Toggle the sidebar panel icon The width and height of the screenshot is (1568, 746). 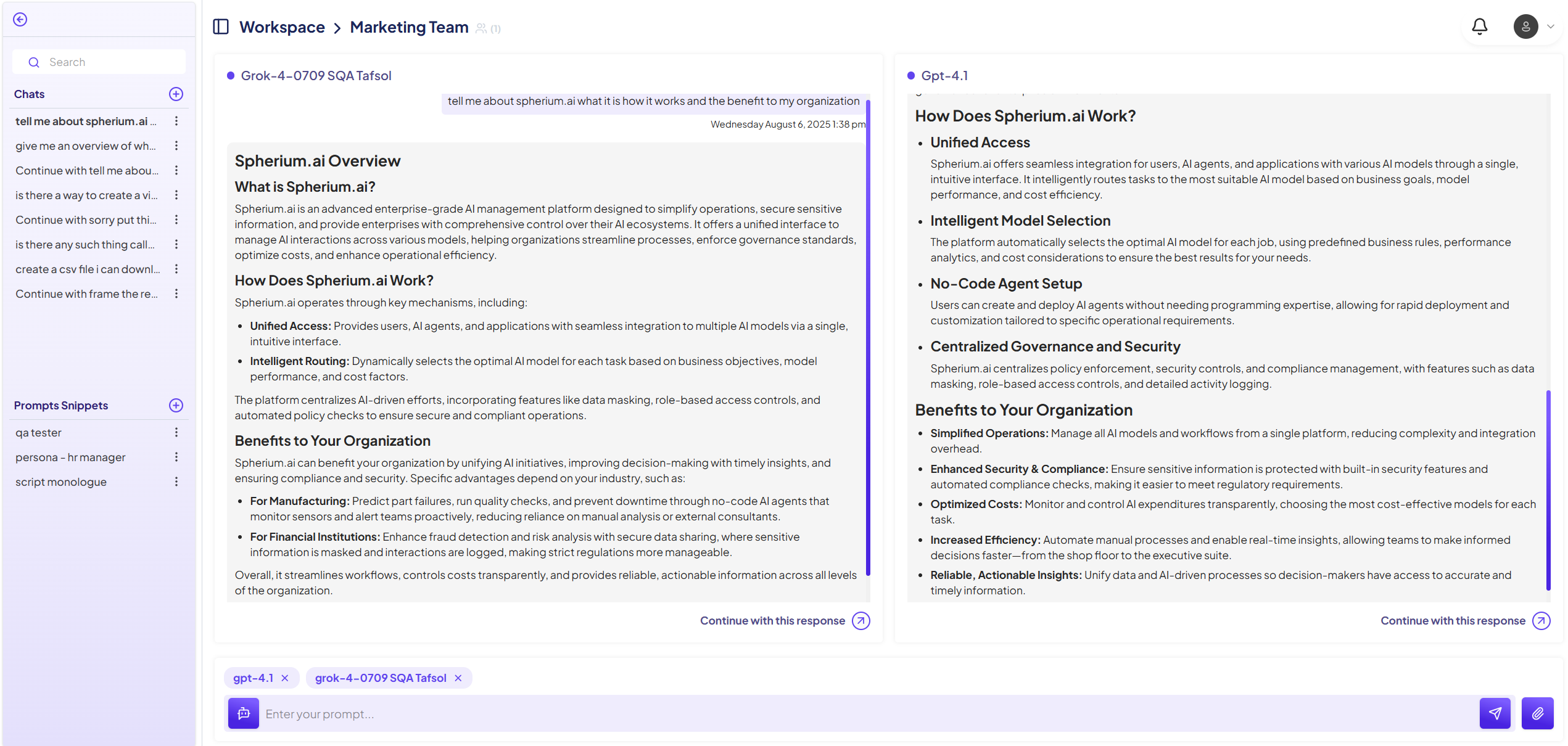(x=221, y=27)
